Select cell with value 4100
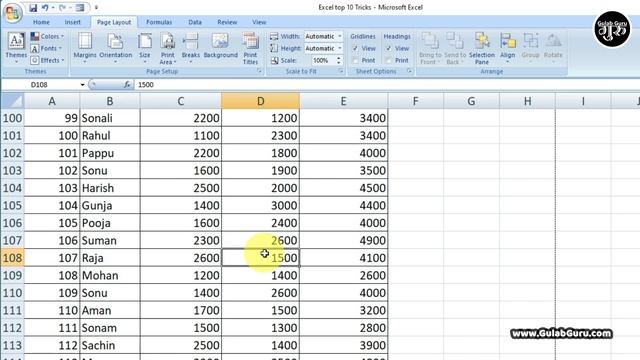 pos(344,258)
